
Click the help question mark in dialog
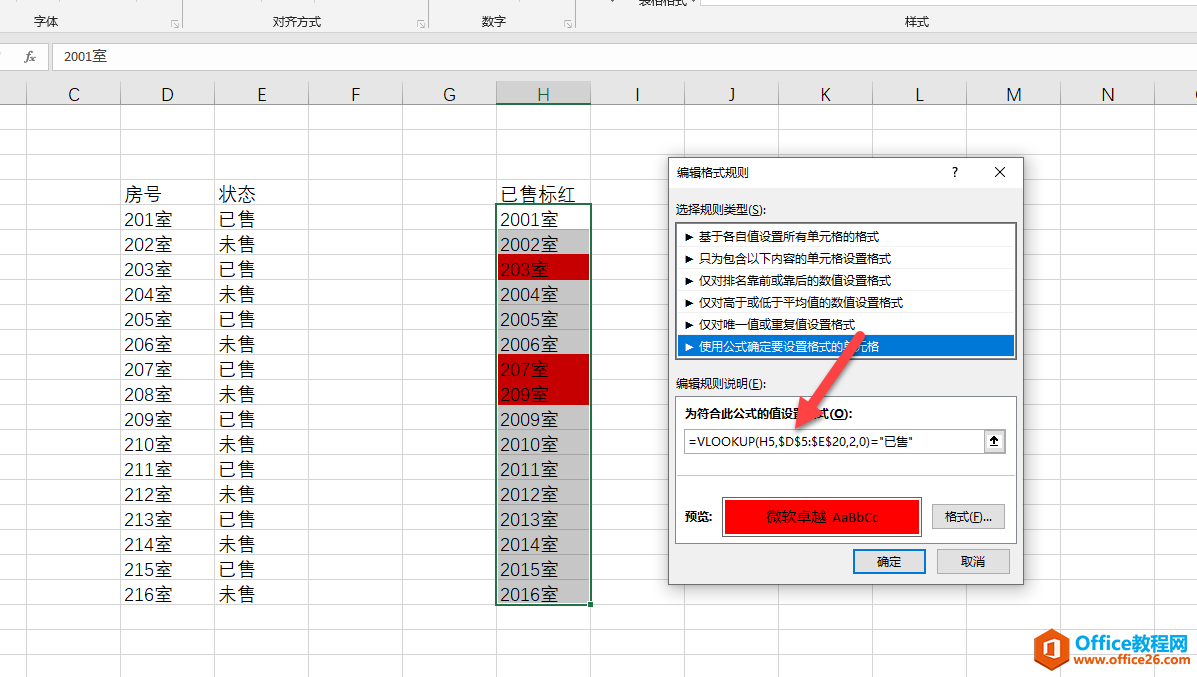pyautogui.click(x=954, y=172)
